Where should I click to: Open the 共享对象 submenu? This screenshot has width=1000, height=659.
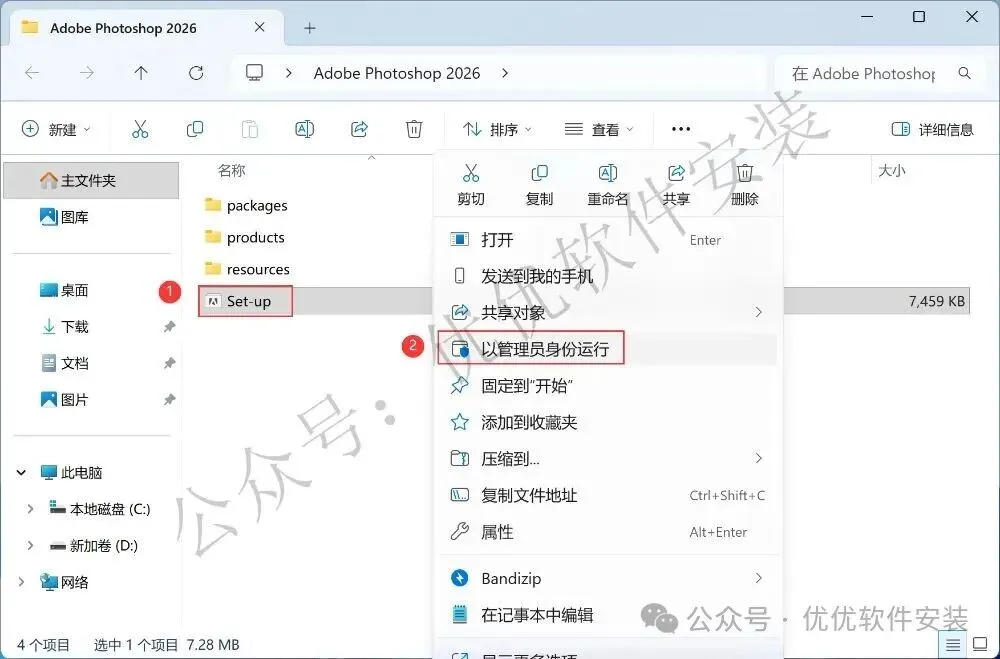[607, 313]
